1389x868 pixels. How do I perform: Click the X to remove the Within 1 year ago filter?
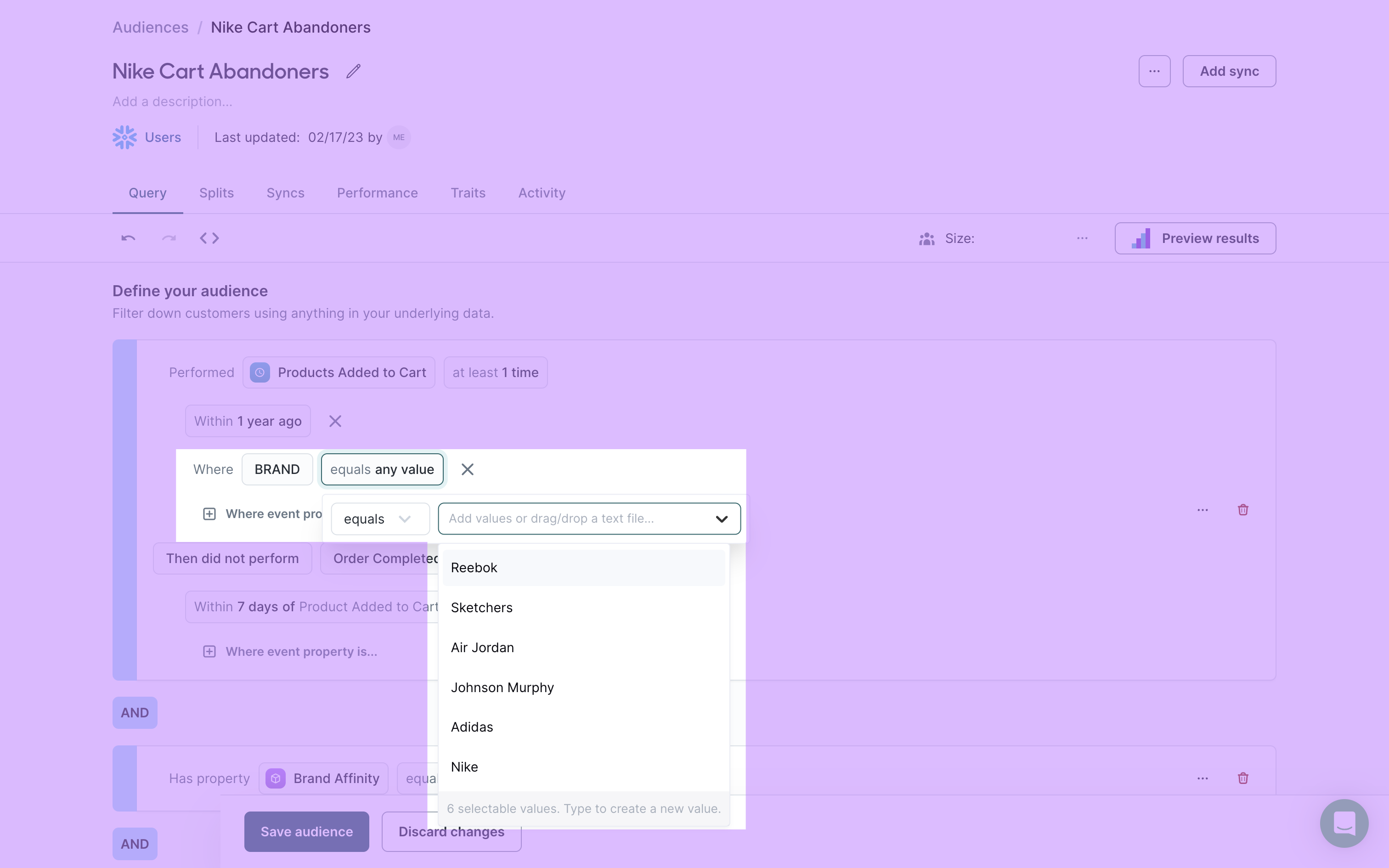pyautogui.click(x=335, y=421)
